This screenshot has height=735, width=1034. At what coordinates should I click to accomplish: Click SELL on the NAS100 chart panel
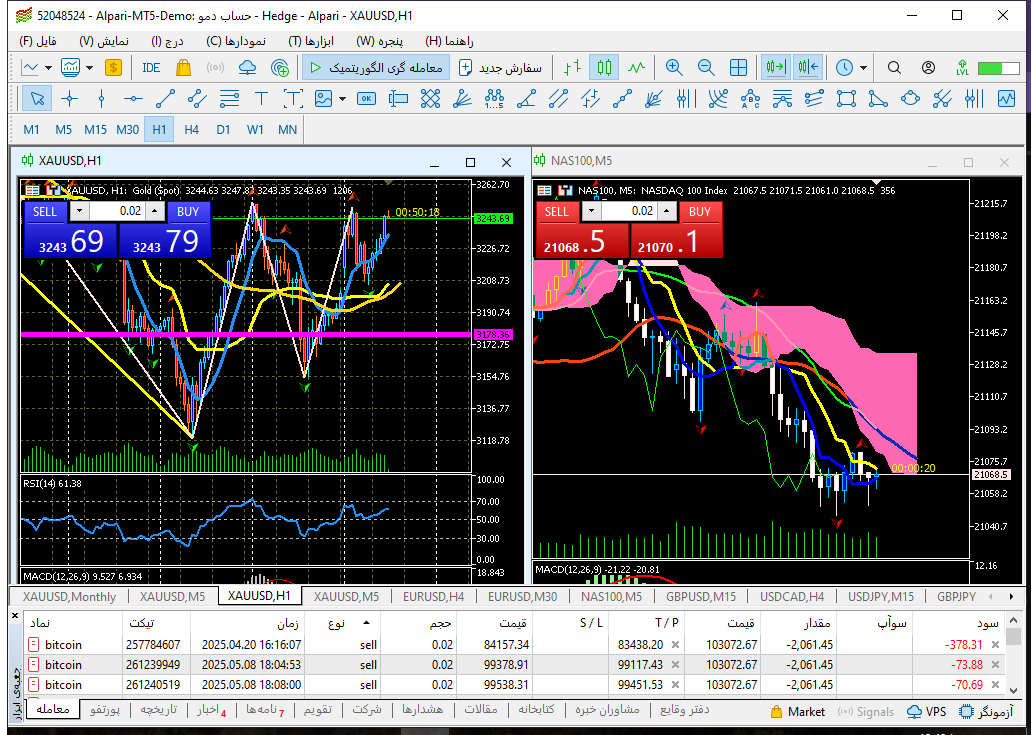(x=557, y=211)
